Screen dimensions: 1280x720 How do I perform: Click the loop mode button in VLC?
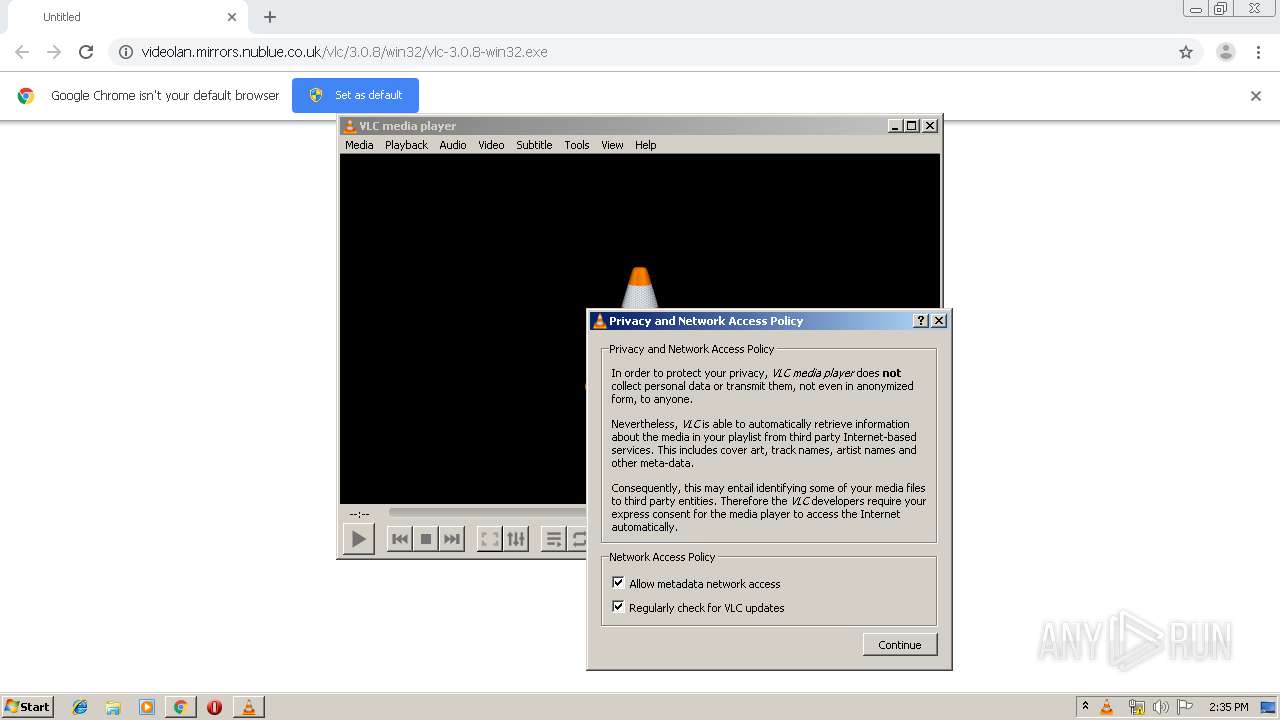click(x=578, y=539)
